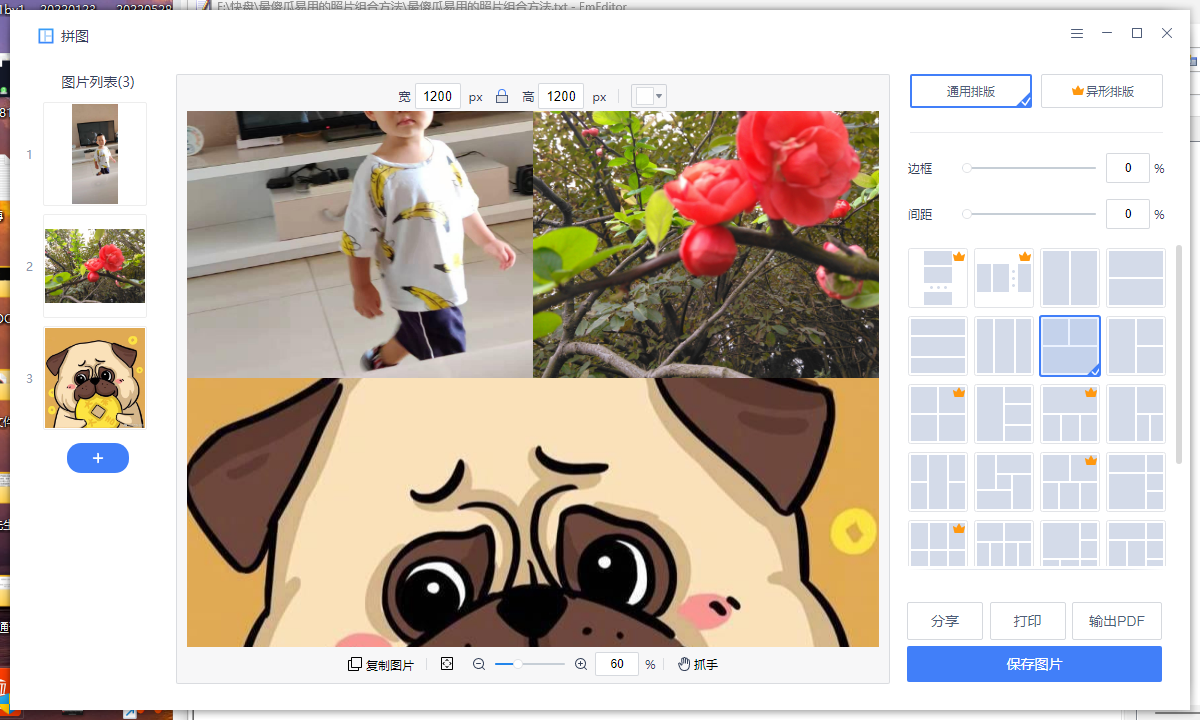
Task: Open the hamburger menu in title bar
Action: [1077, 33]
